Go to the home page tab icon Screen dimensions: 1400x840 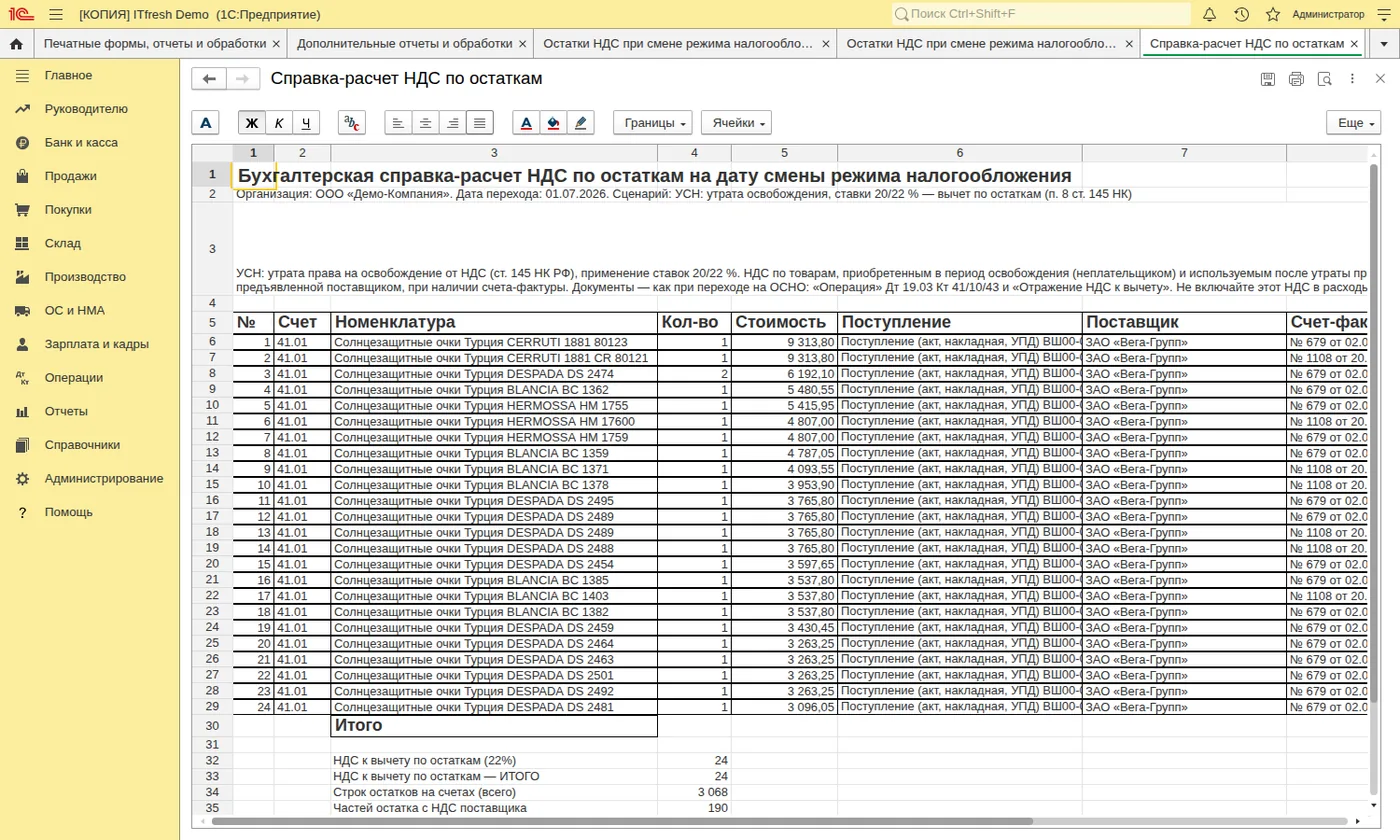tap(16, 44)
